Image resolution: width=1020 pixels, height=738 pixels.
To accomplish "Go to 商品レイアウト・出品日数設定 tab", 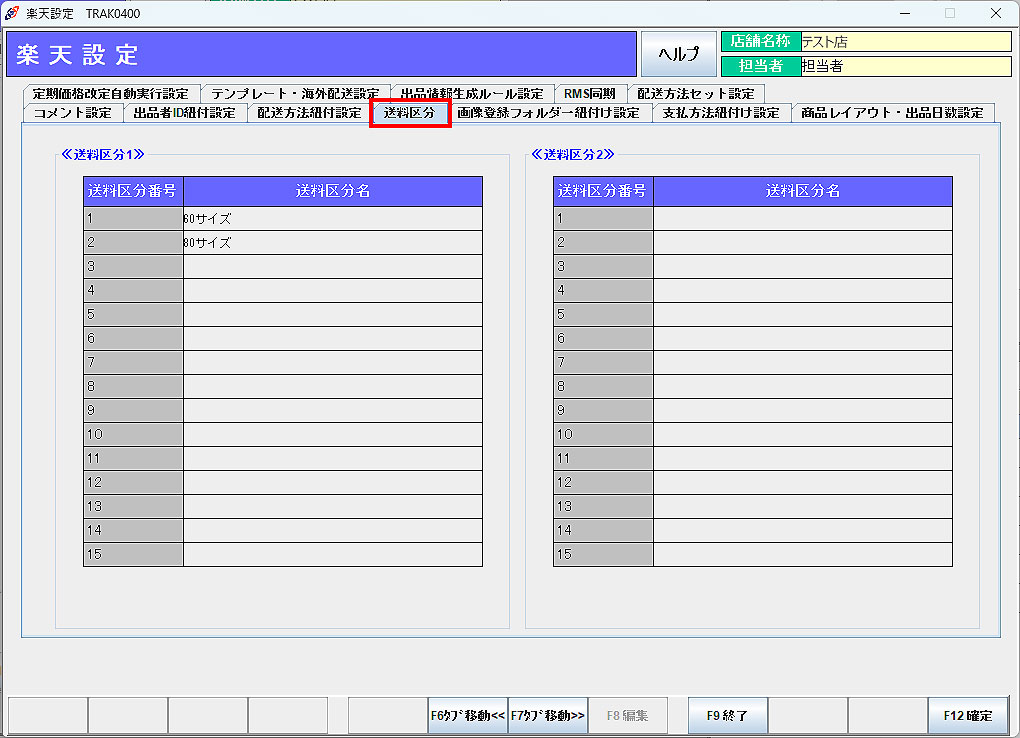I will (892, 112).
